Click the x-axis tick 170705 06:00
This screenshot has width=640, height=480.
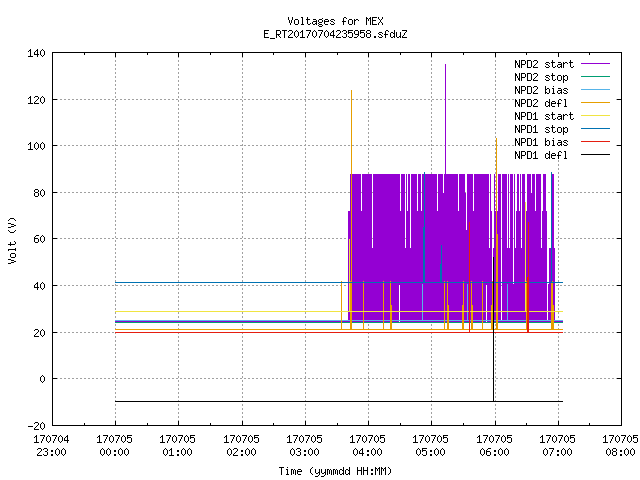coord(494,446)
